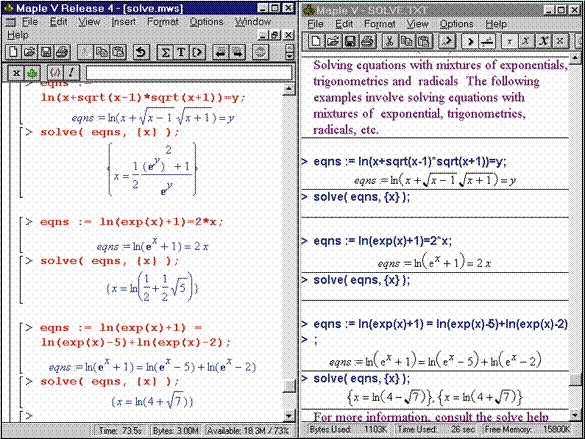Insert text T button in solve.mws toolbar
The width and height of the screenshot is (585, 439).
coord(181,52)
